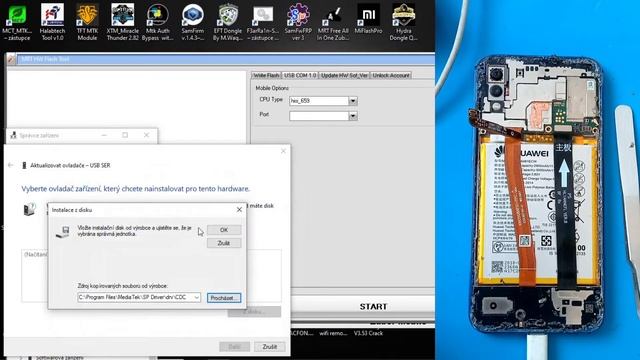Open the Halabtech Tool v1.0 shortcut
Image resolution: width=640 pixels, height=360 pixels.
[x=52, y=22]
